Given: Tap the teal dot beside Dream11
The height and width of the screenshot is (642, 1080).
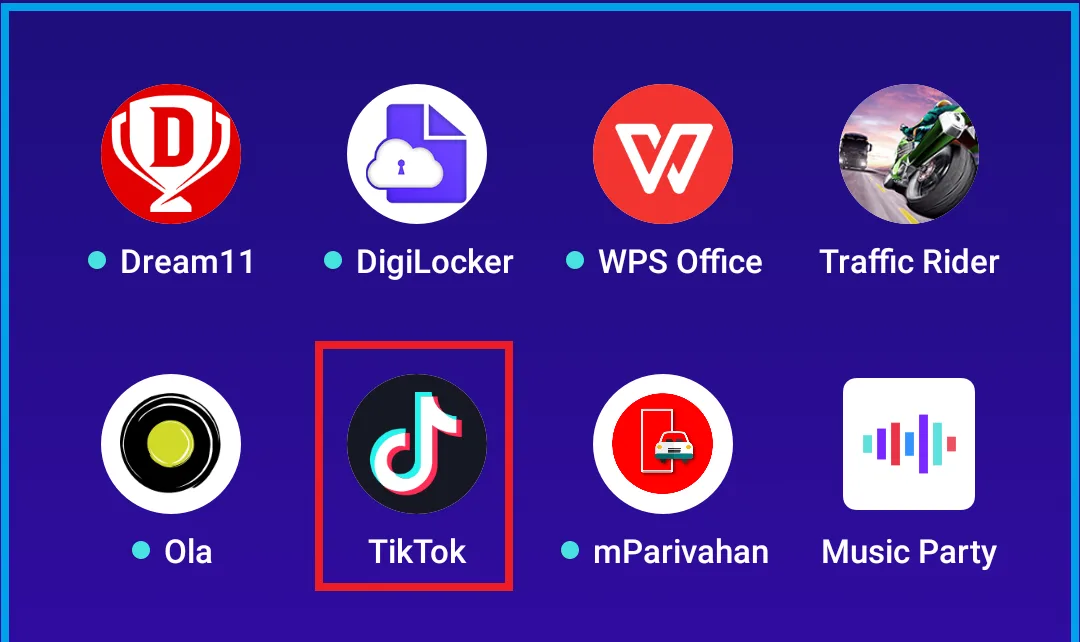Looking at the screenshot, I should click(97, 260).
